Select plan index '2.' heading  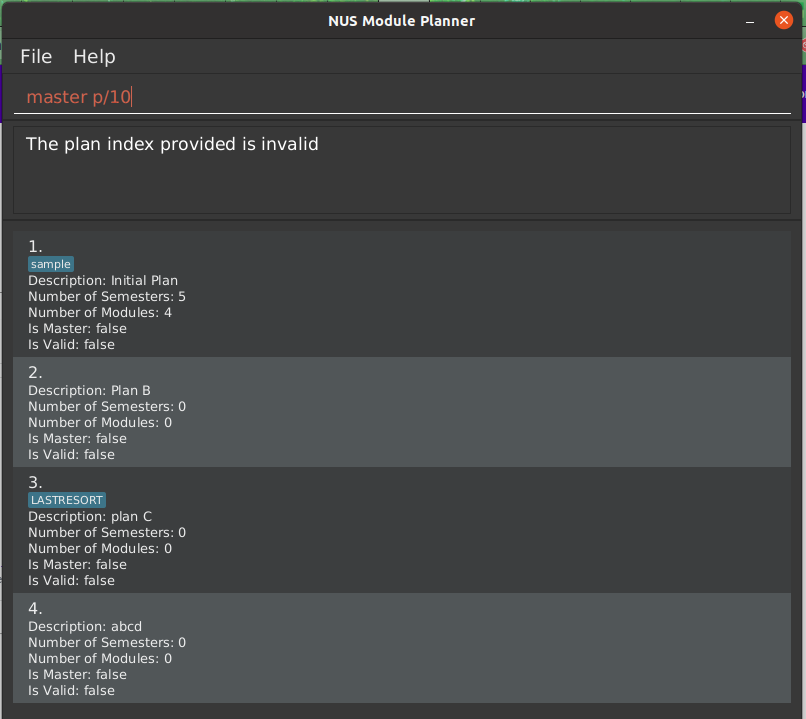35,372
